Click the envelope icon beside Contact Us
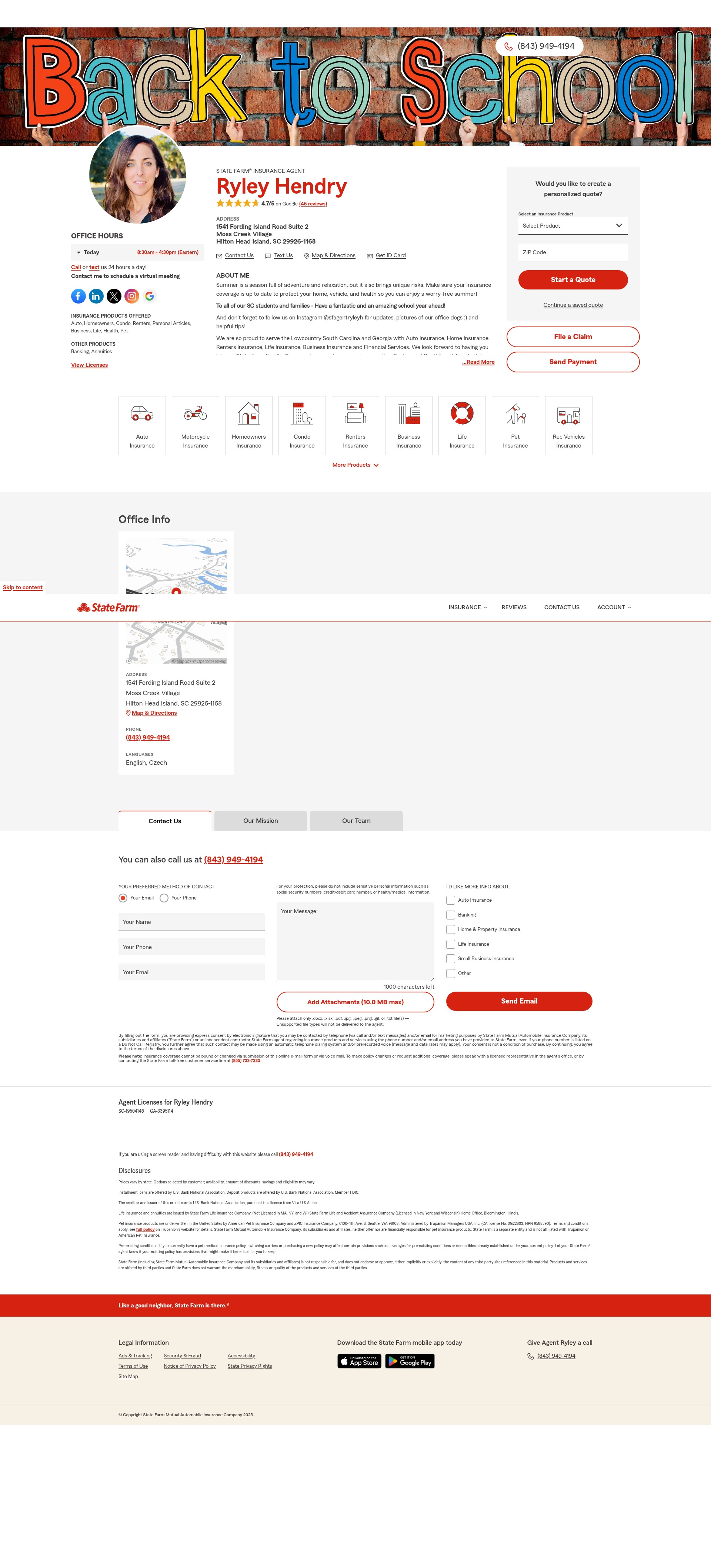The width and height of the screenshot is (711, 1568). [x=219, y=256]
